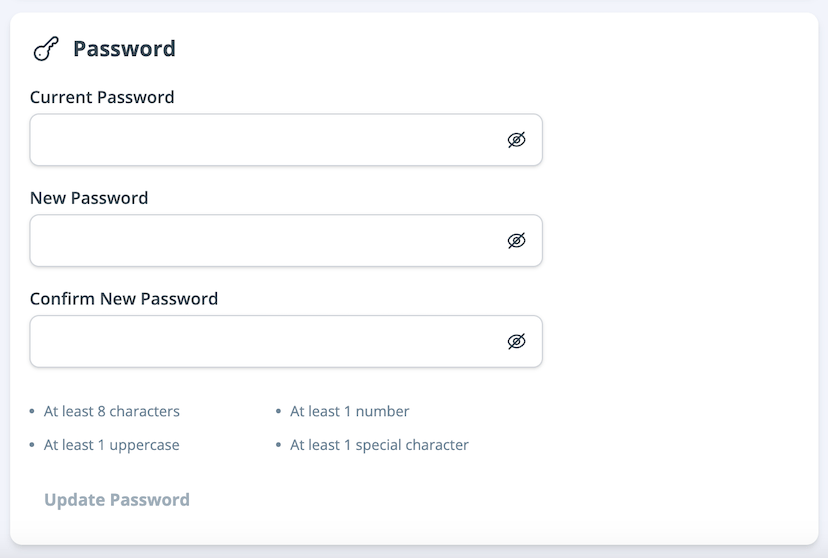
Task: Click the key icon beside Password heading
Action: (x=46, y=49)
